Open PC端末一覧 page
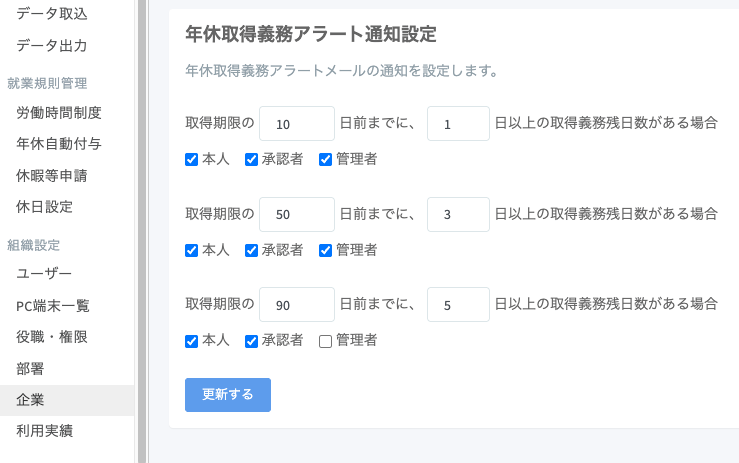The height and width of the screenshot is (463, 739). click(x=53, y=305)
